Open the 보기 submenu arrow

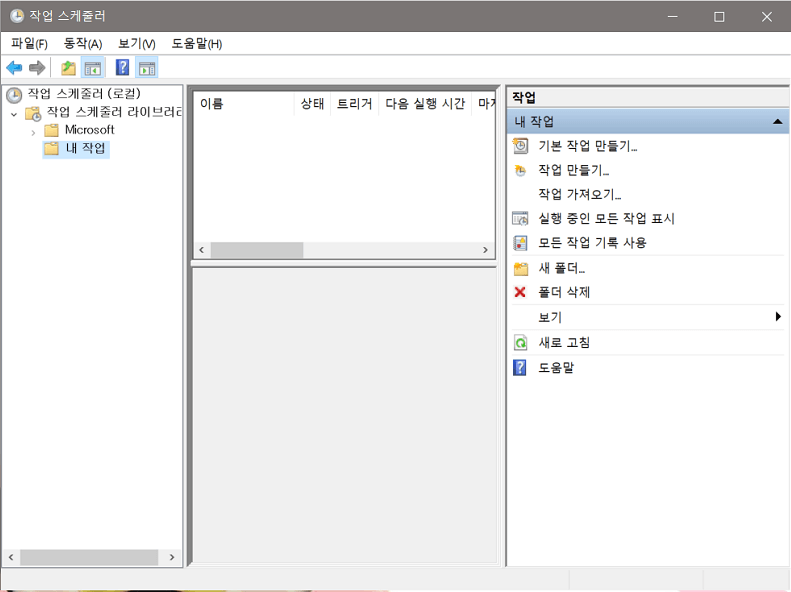[778, 317]
